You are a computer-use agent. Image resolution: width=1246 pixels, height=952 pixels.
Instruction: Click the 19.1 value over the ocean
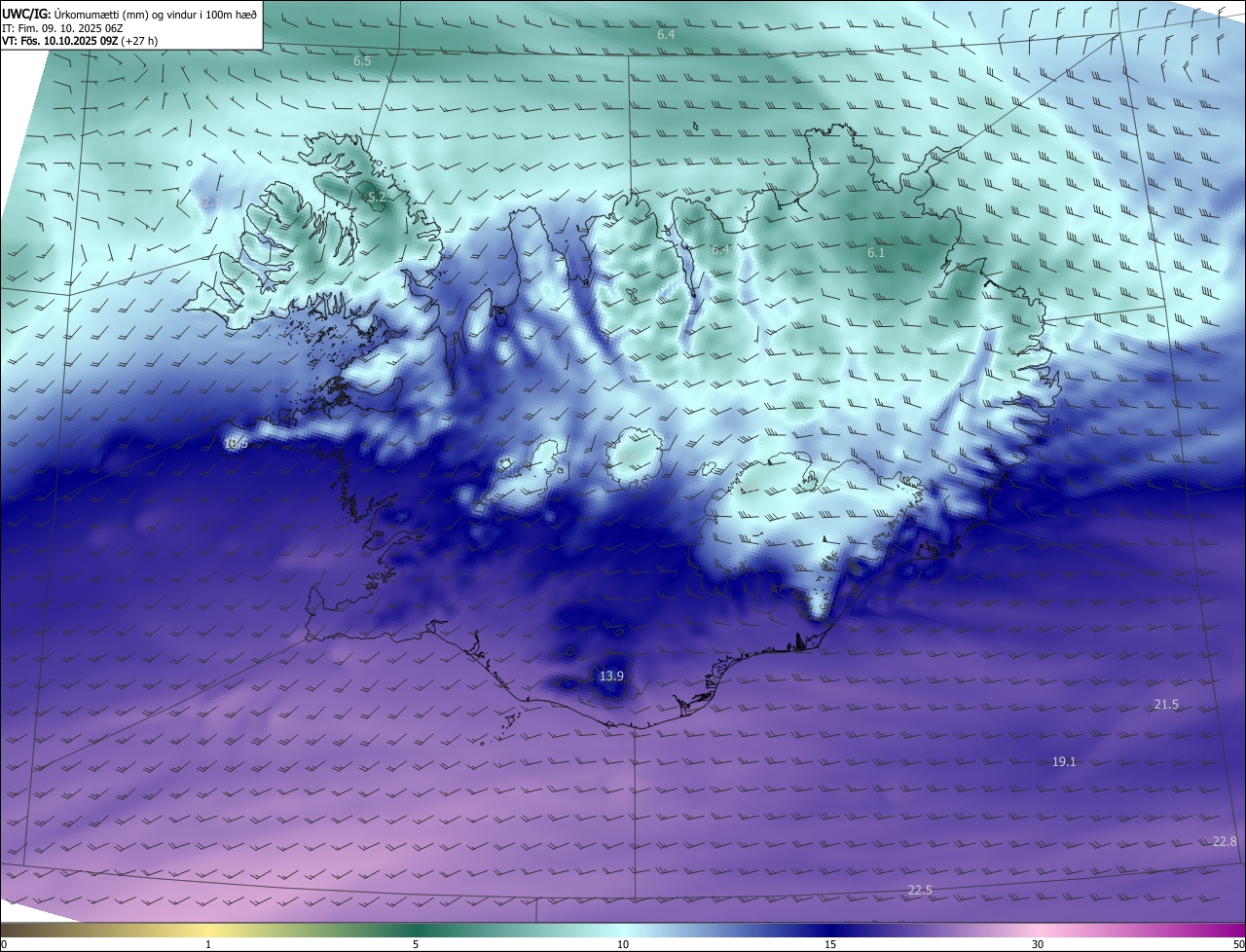[x=1064, y=761]
